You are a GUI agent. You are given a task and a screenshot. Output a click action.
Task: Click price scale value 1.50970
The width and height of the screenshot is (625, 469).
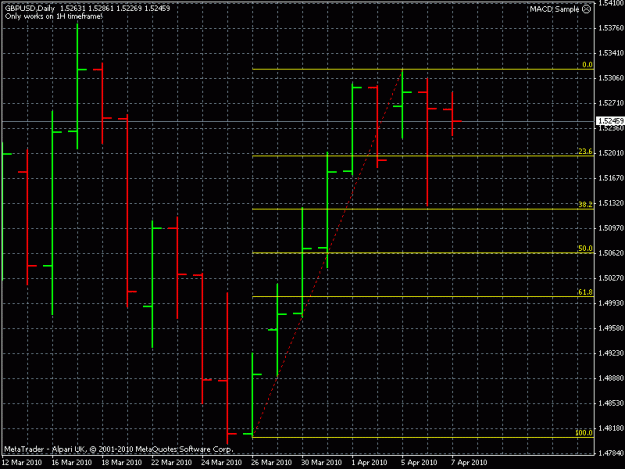coord(611,228)
